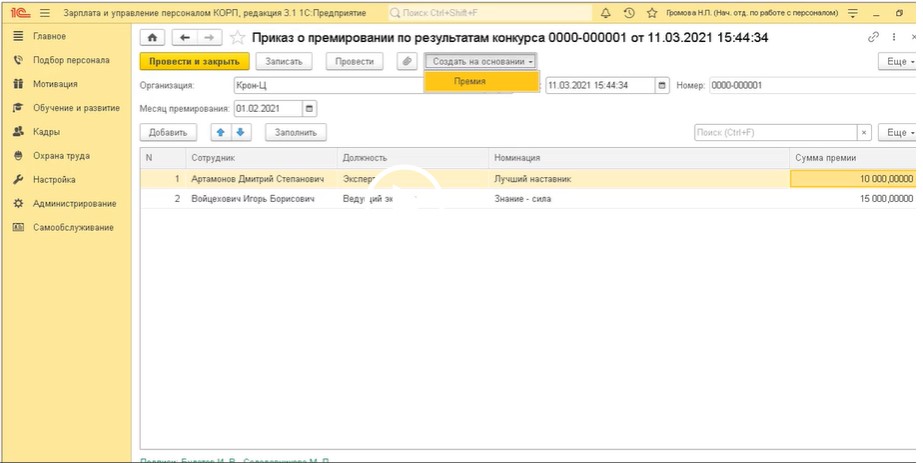This screenshot has width=923, height=463.
Task: Click the Заполнить button
Action: [x=295, y=132]
